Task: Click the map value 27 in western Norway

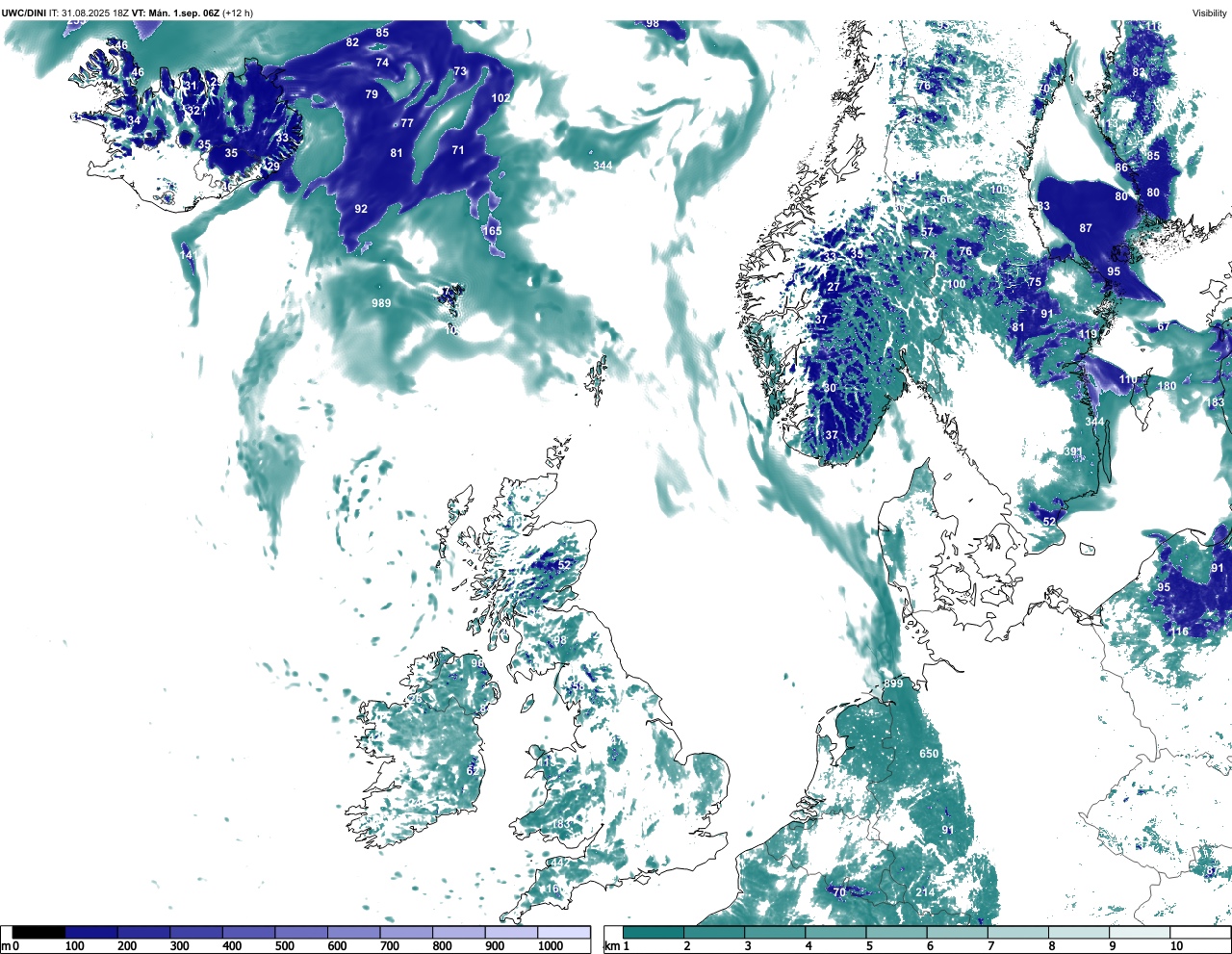Action: 834,287
